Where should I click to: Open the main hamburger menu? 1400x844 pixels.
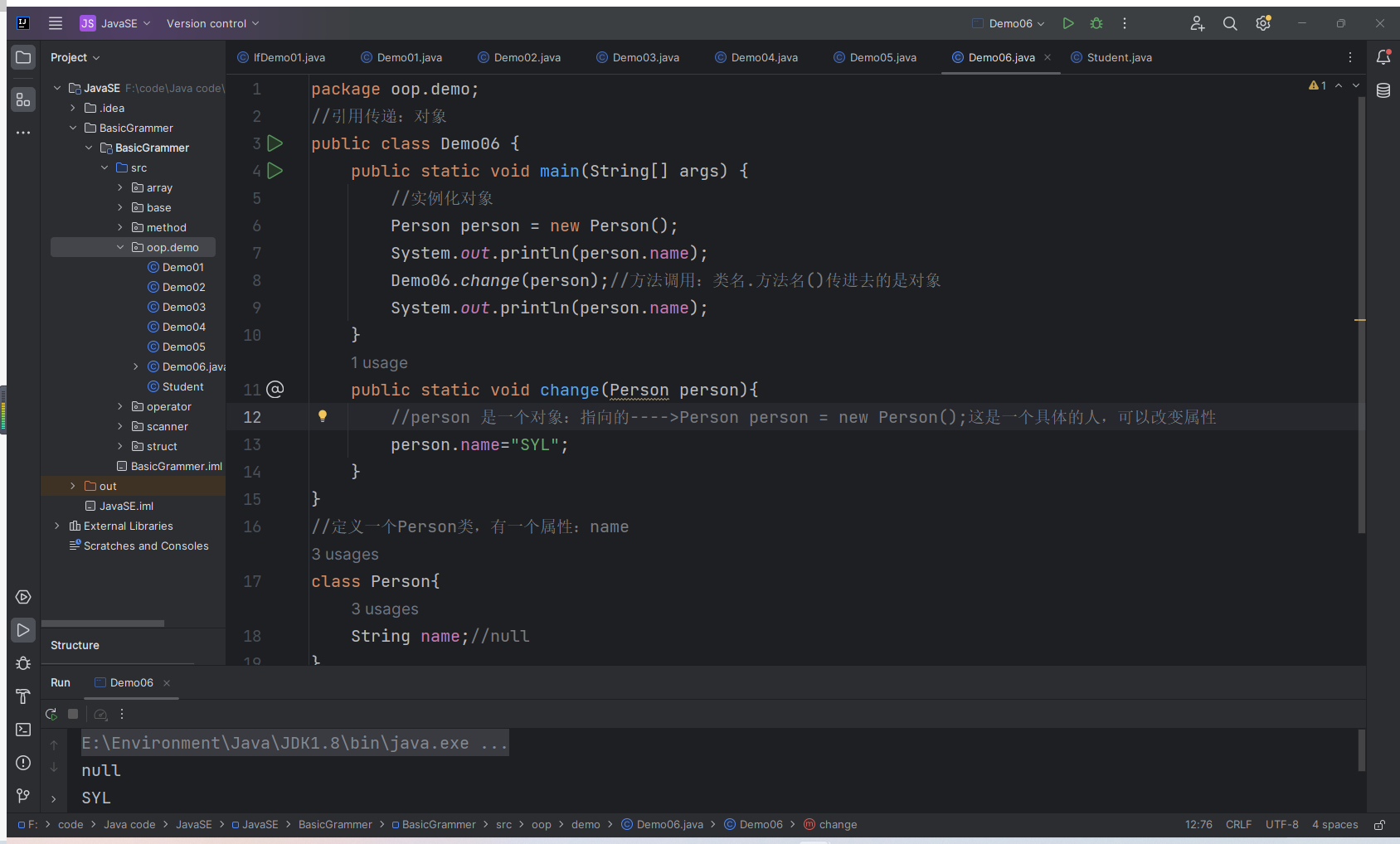click(56, 23)
